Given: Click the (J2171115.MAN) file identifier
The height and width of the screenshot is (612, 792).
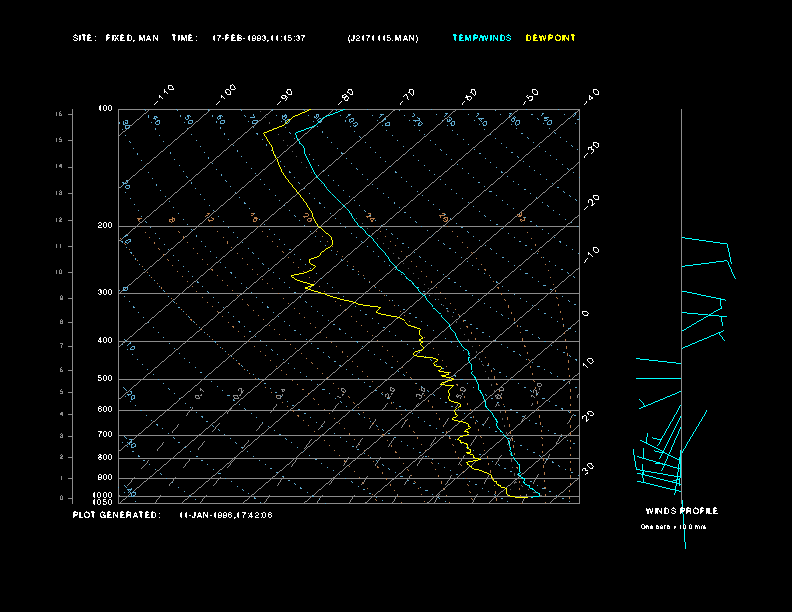Looking at the screenshot, I should 383,38.
